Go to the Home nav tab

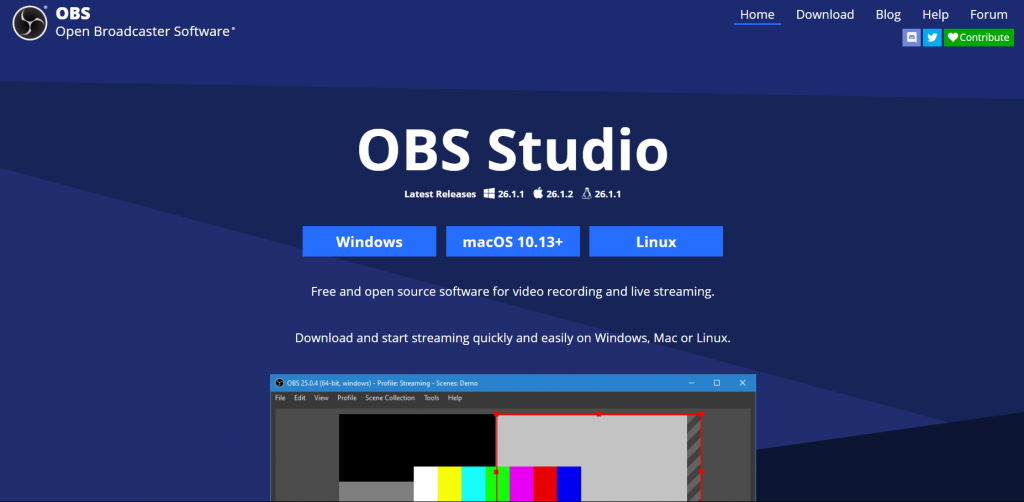tap(757, 14)
